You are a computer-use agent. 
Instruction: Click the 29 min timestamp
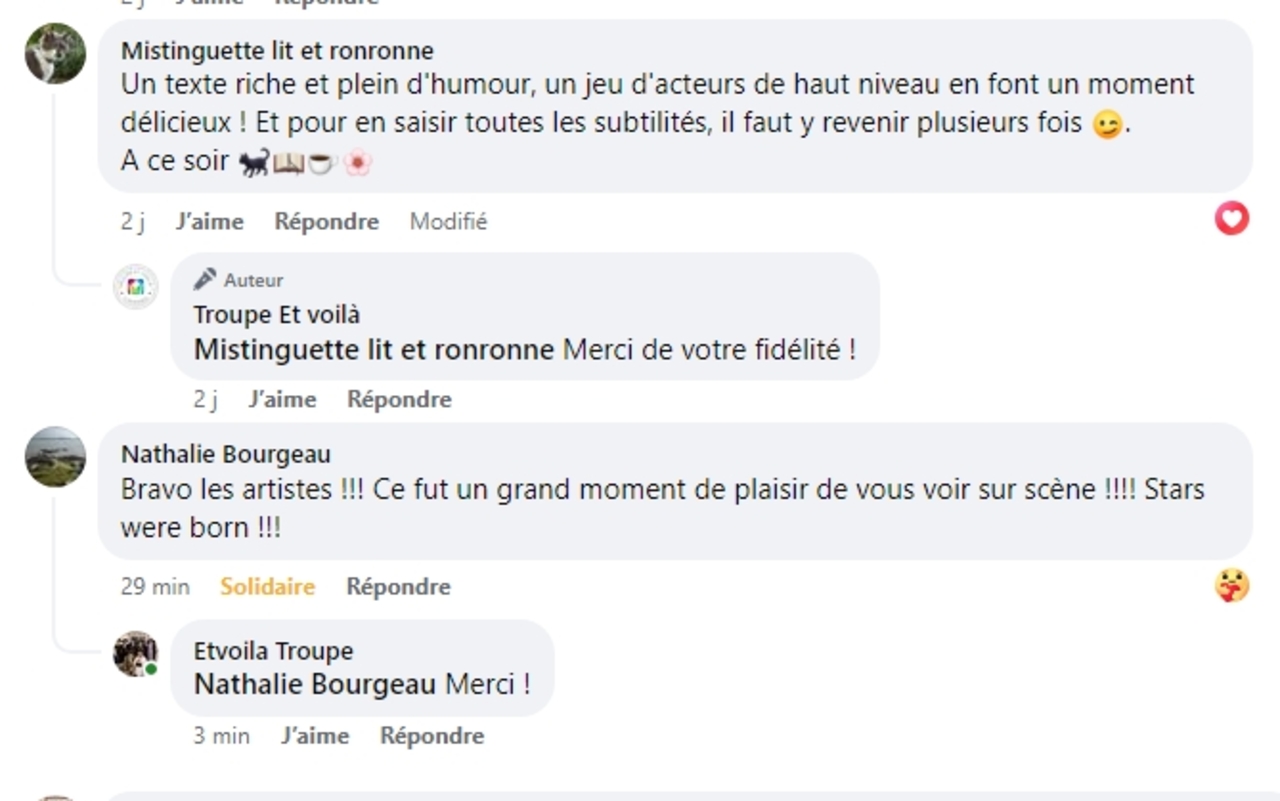point(155,587)
